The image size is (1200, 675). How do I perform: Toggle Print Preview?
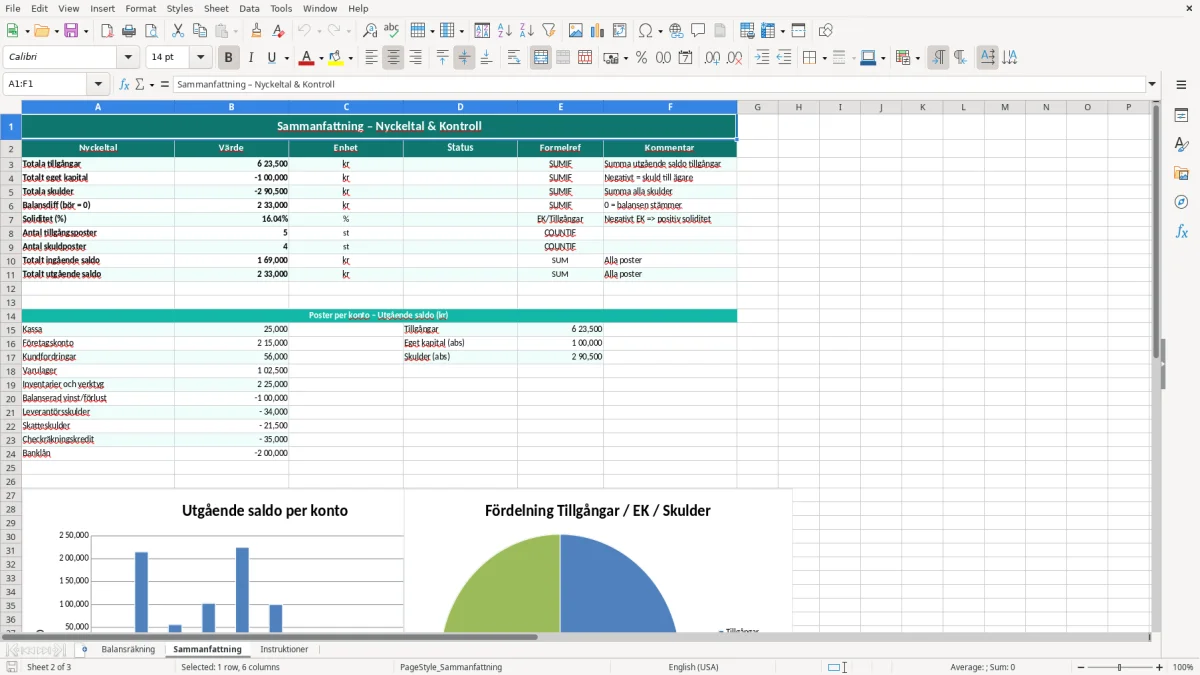[x=151, y=31]
